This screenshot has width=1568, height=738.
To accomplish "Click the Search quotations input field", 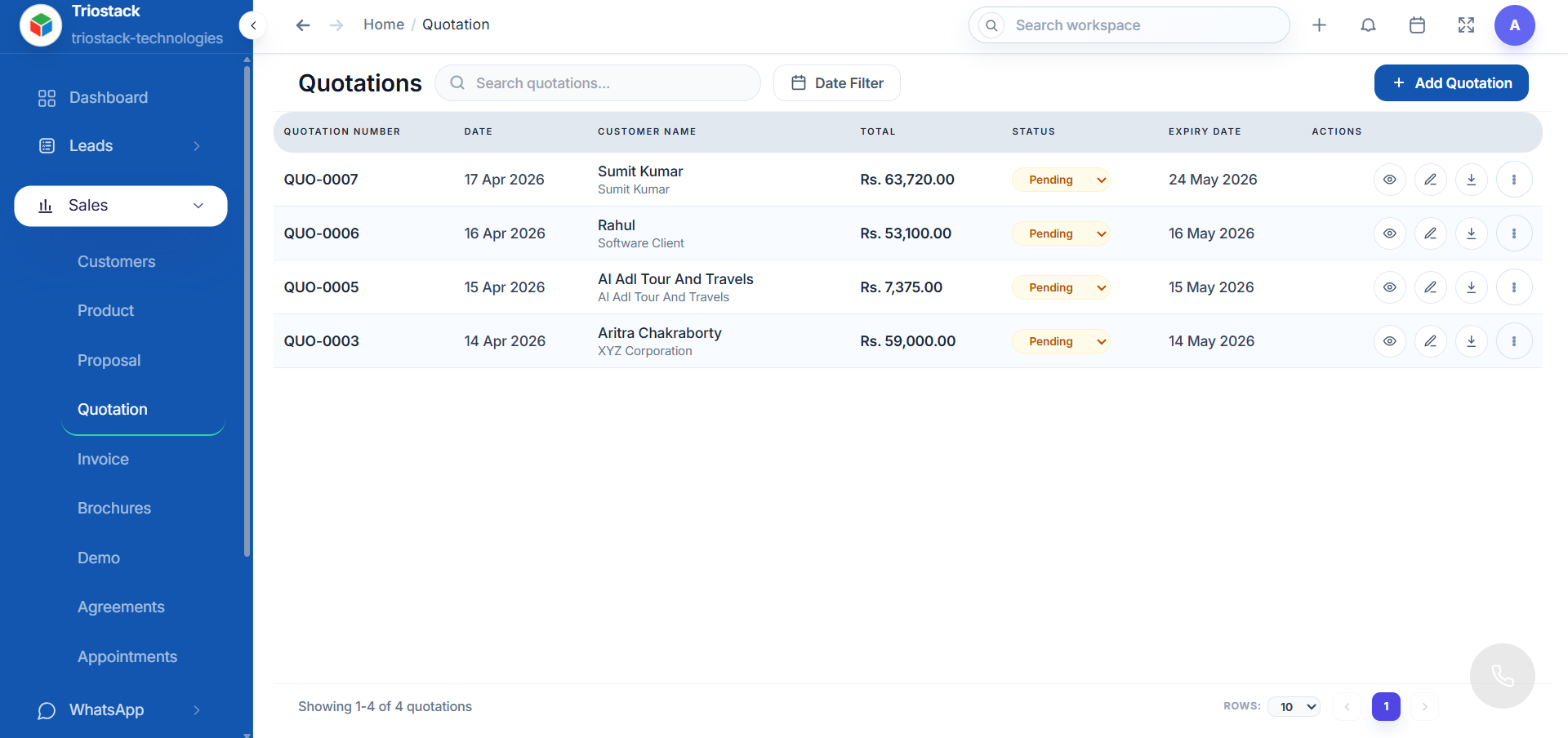I will click(x=604, y=83).
